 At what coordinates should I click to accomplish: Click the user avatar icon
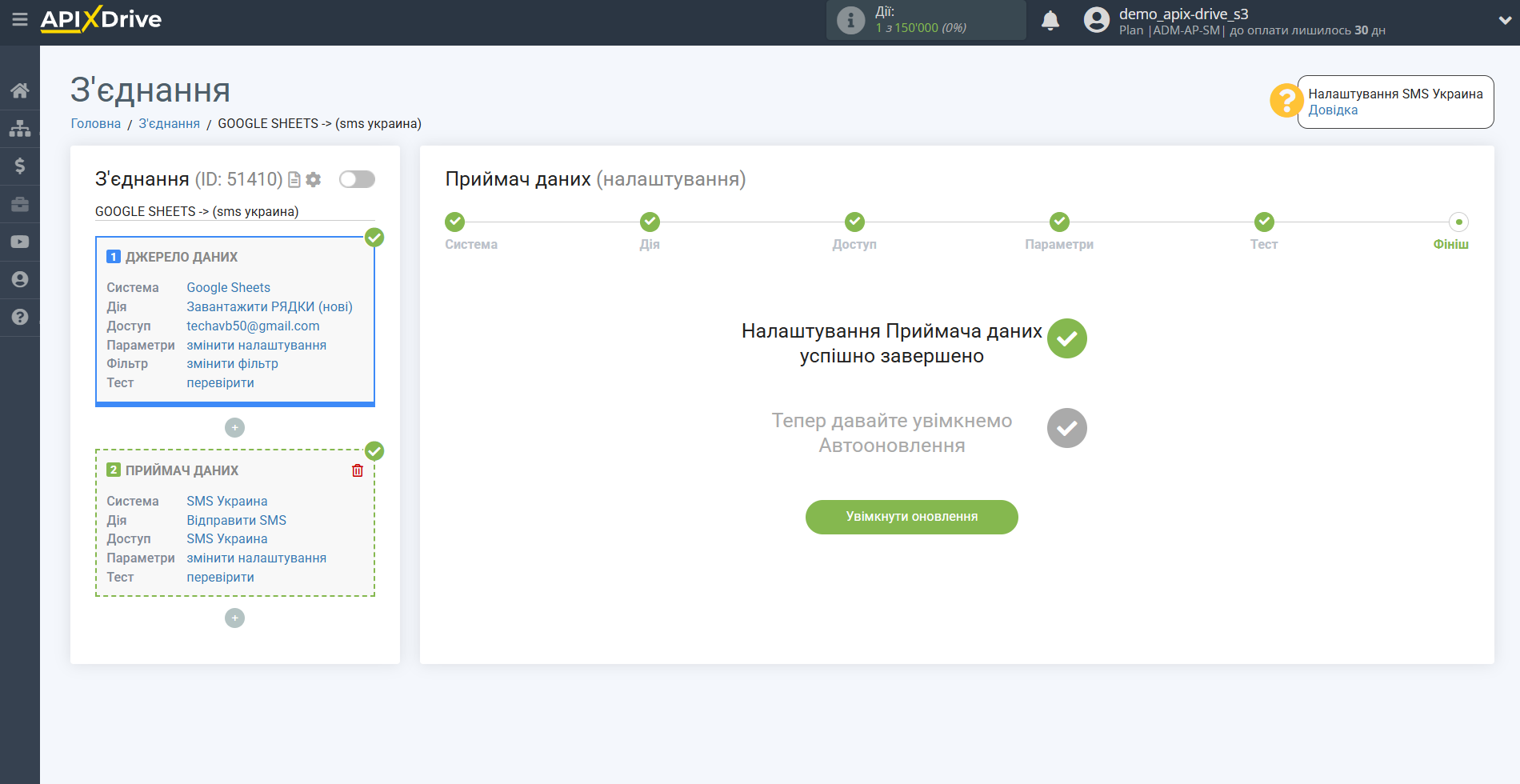coord(1097,20)
